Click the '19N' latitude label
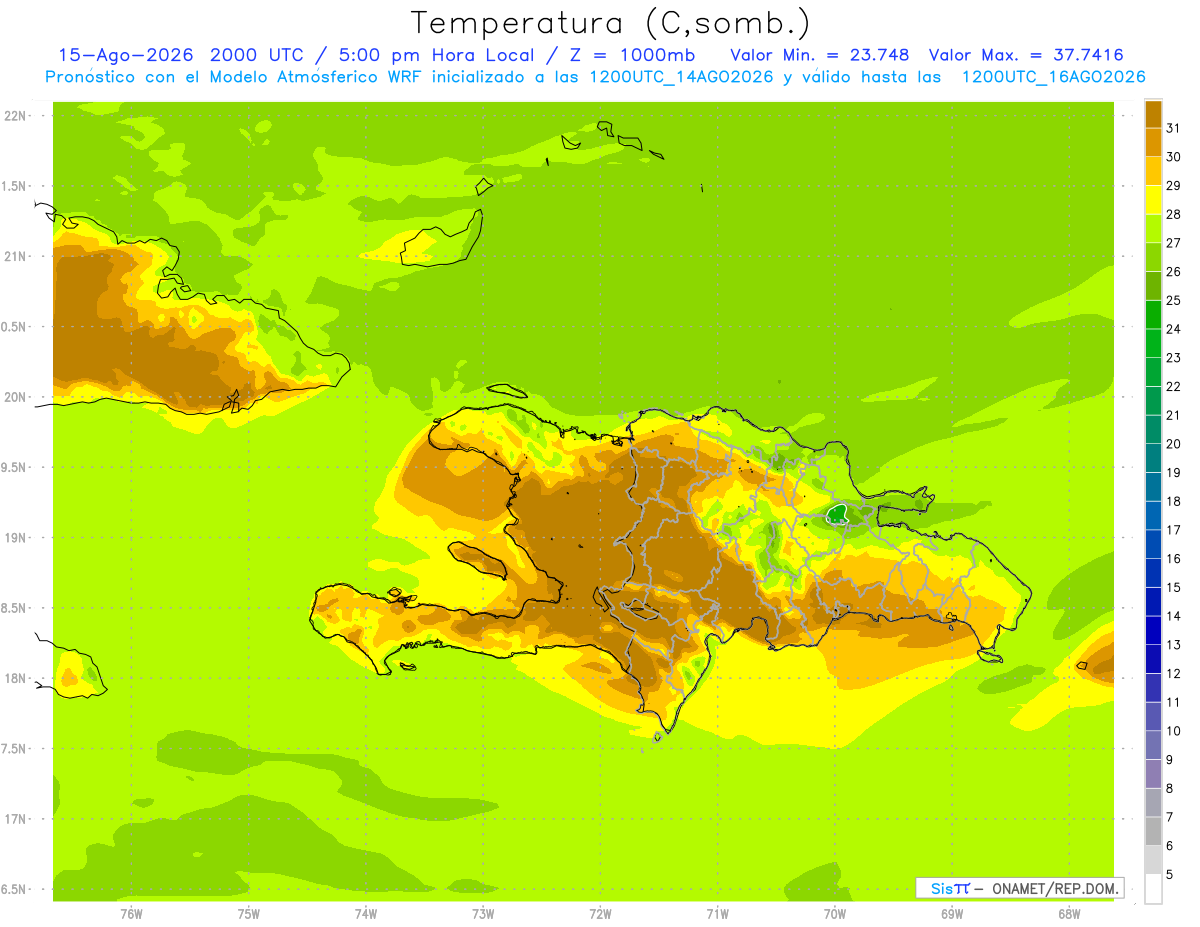Screen dimensions: 1200x927 (16, 538)
